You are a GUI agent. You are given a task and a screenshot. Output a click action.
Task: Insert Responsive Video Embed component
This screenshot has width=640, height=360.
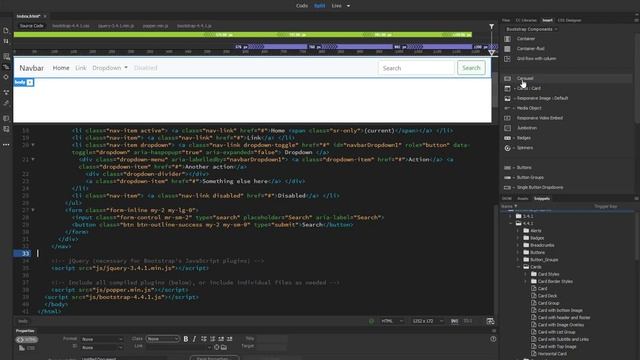[540, 118]
